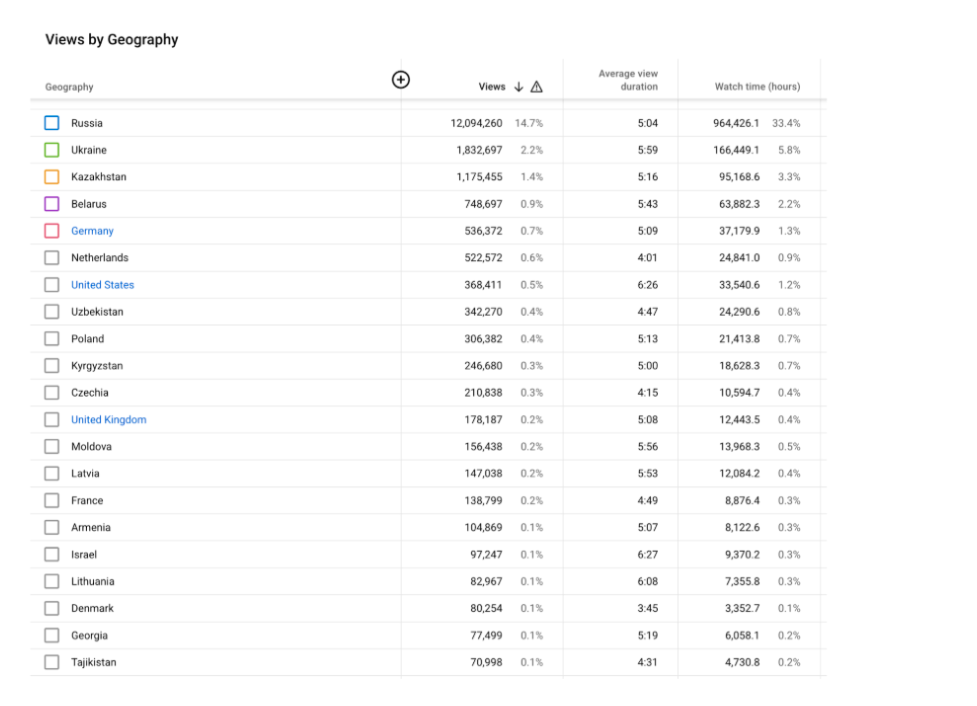The height and width of the screenshot is (706, 977).
Task: Click the Geography column header
Action: [69, 87]
